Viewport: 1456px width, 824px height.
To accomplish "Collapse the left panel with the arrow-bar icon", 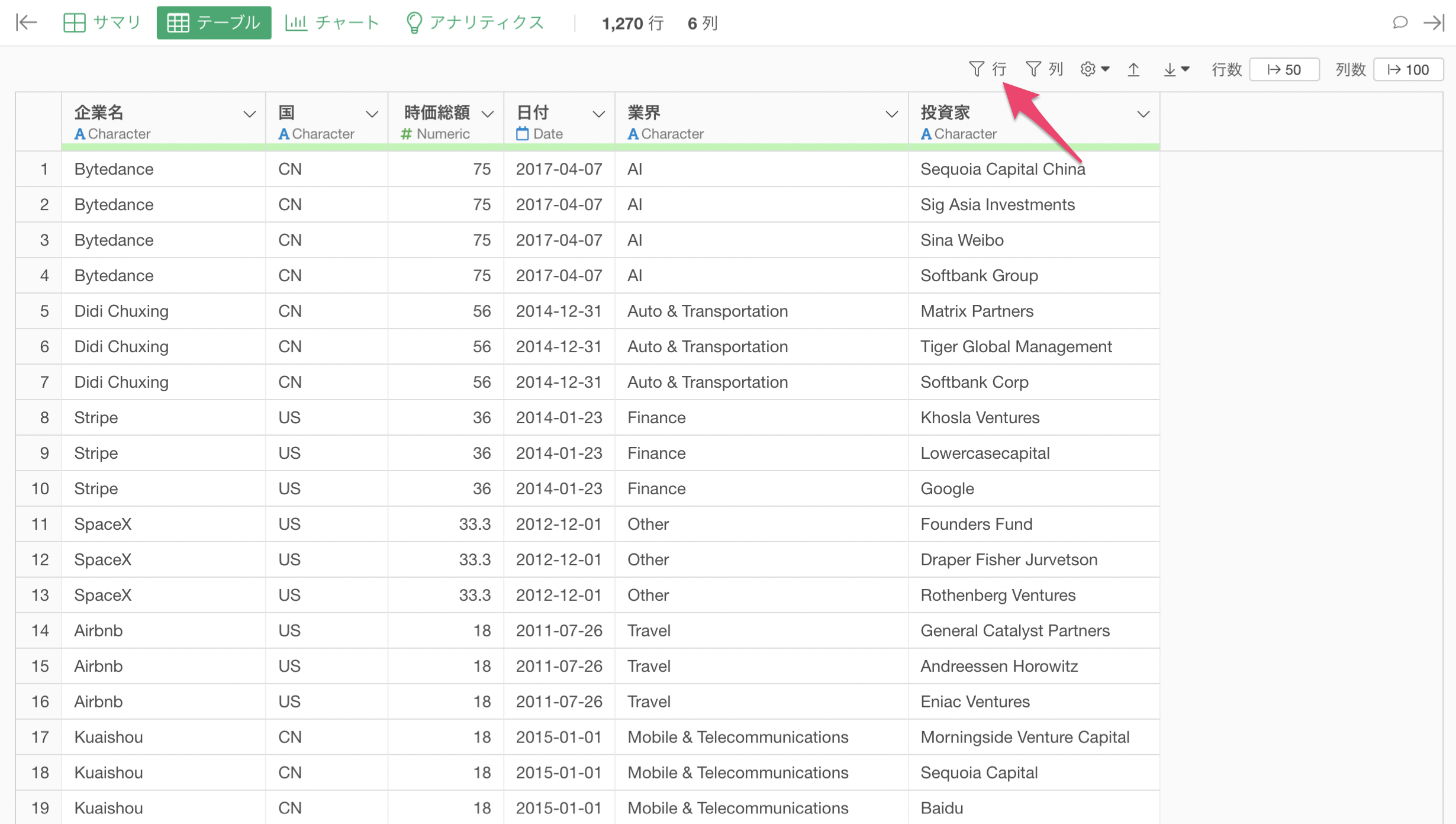I will pos(27,22).
